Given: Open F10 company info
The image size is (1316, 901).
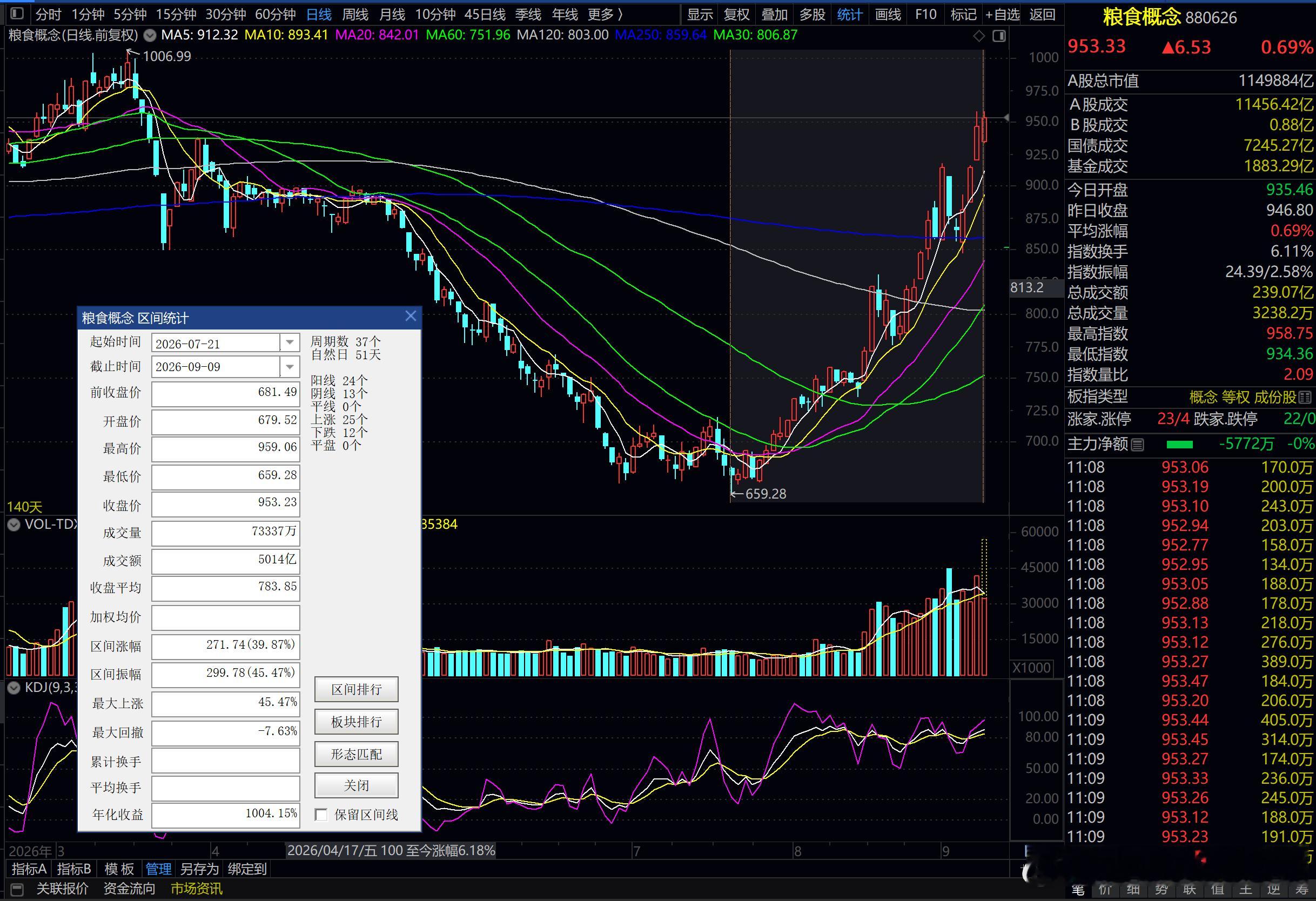Looking at the screenshot, I should pyautogui.click(x=925, y=14).
